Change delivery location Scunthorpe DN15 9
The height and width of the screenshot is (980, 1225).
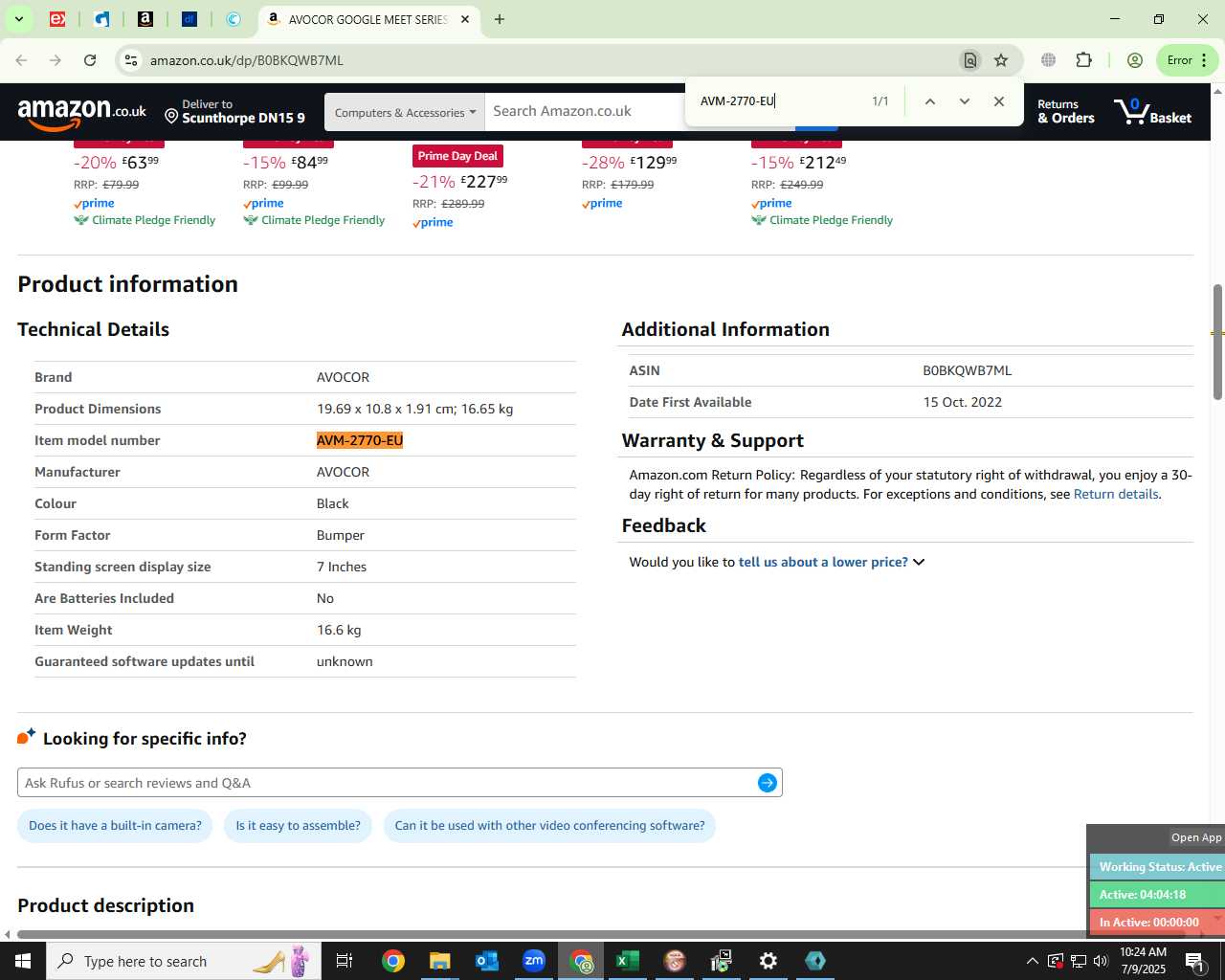pos(234,112)
